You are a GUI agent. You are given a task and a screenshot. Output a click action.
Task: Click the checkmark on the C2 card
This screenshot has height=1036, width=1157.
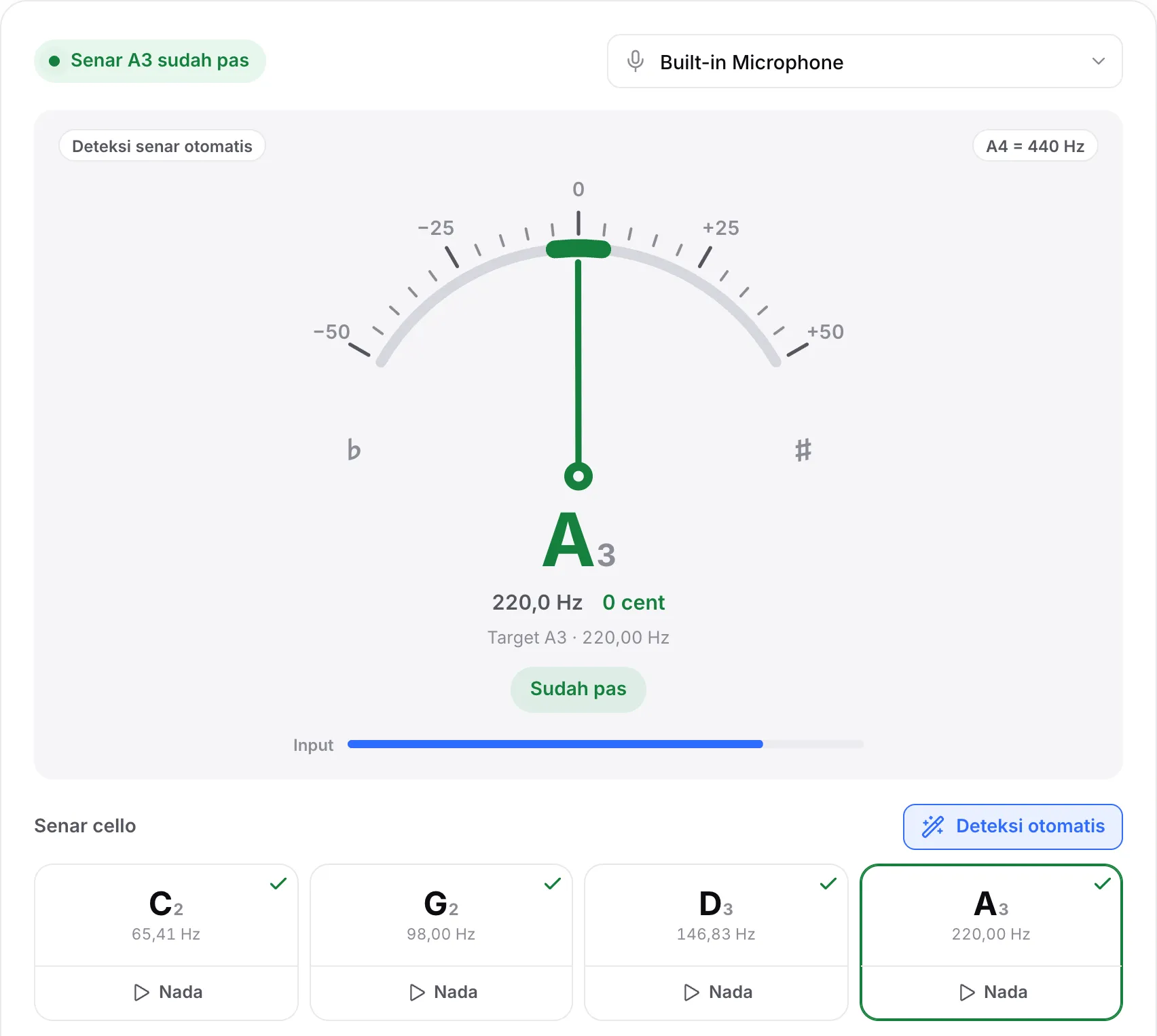coord(278,883)
